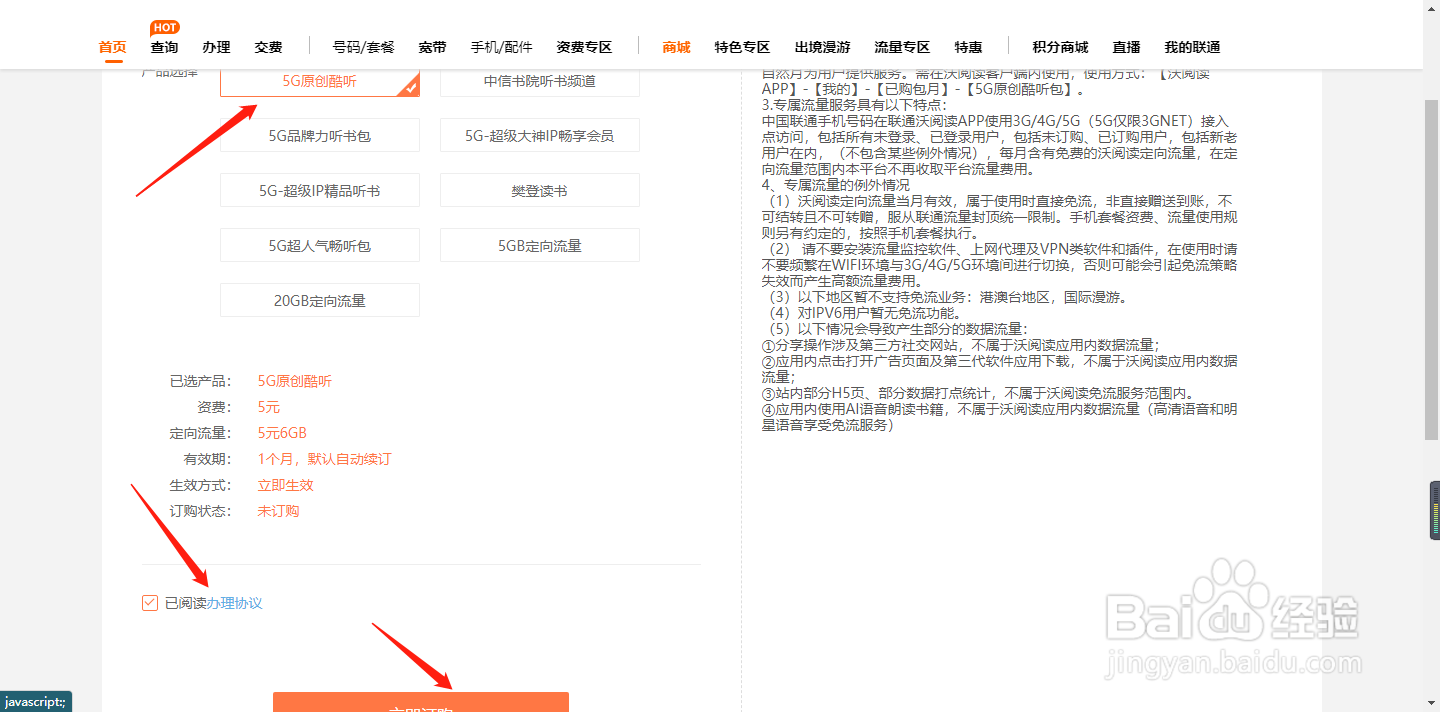
Task: Open 积分商城 nav item
Action: pos(1060,47)
